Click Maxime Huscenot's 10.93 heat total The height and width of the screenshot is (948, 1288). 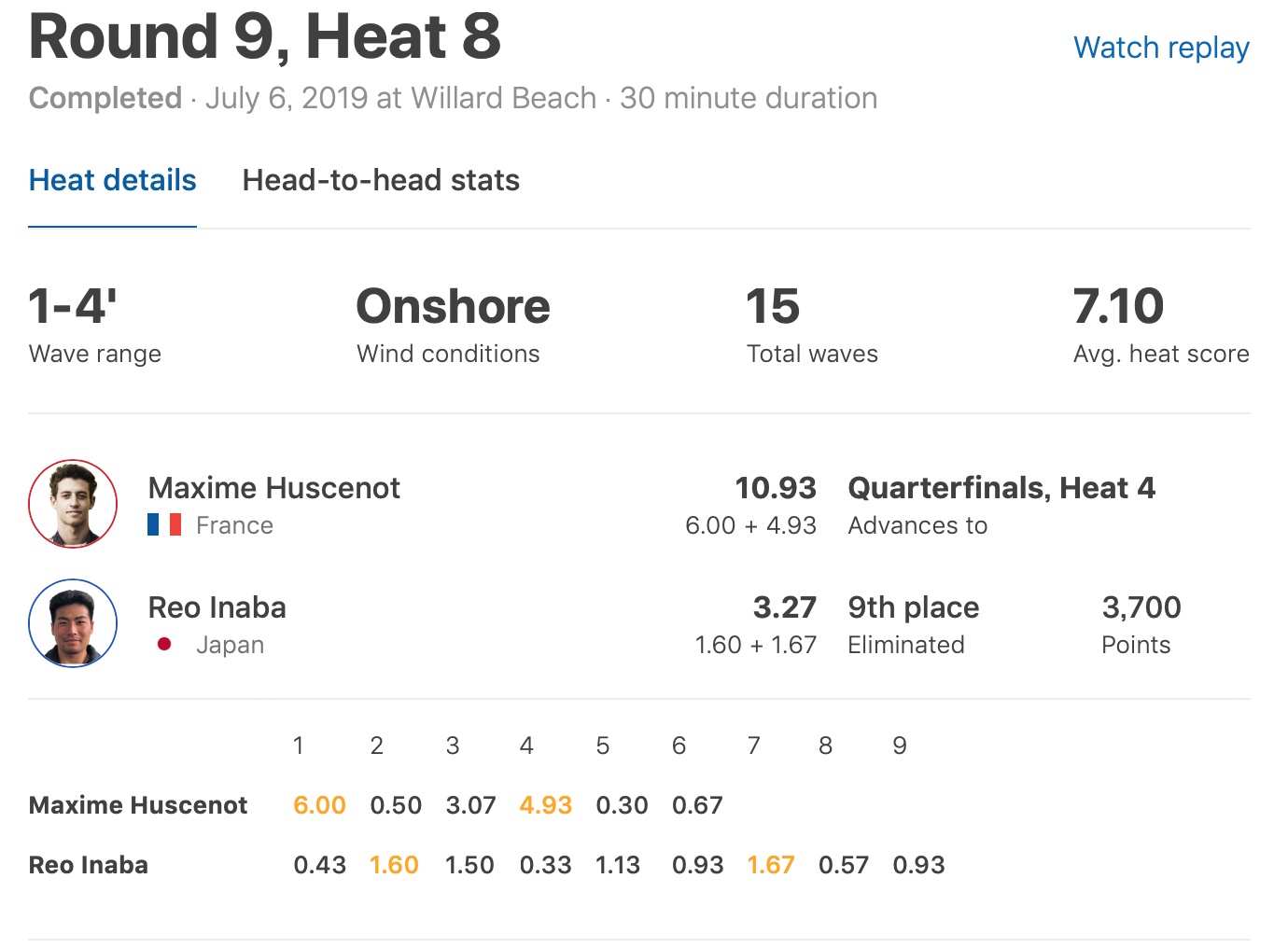[x=775, y=488]
